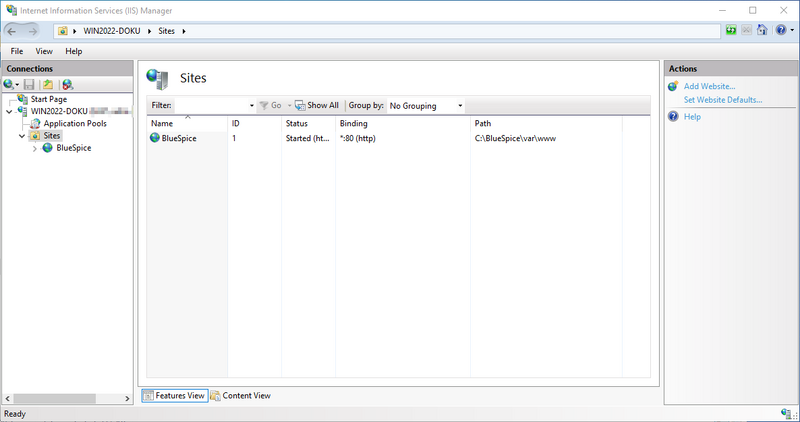Click the Home icon in address bar
Screen dimensions: 800x422
point(761,31)
